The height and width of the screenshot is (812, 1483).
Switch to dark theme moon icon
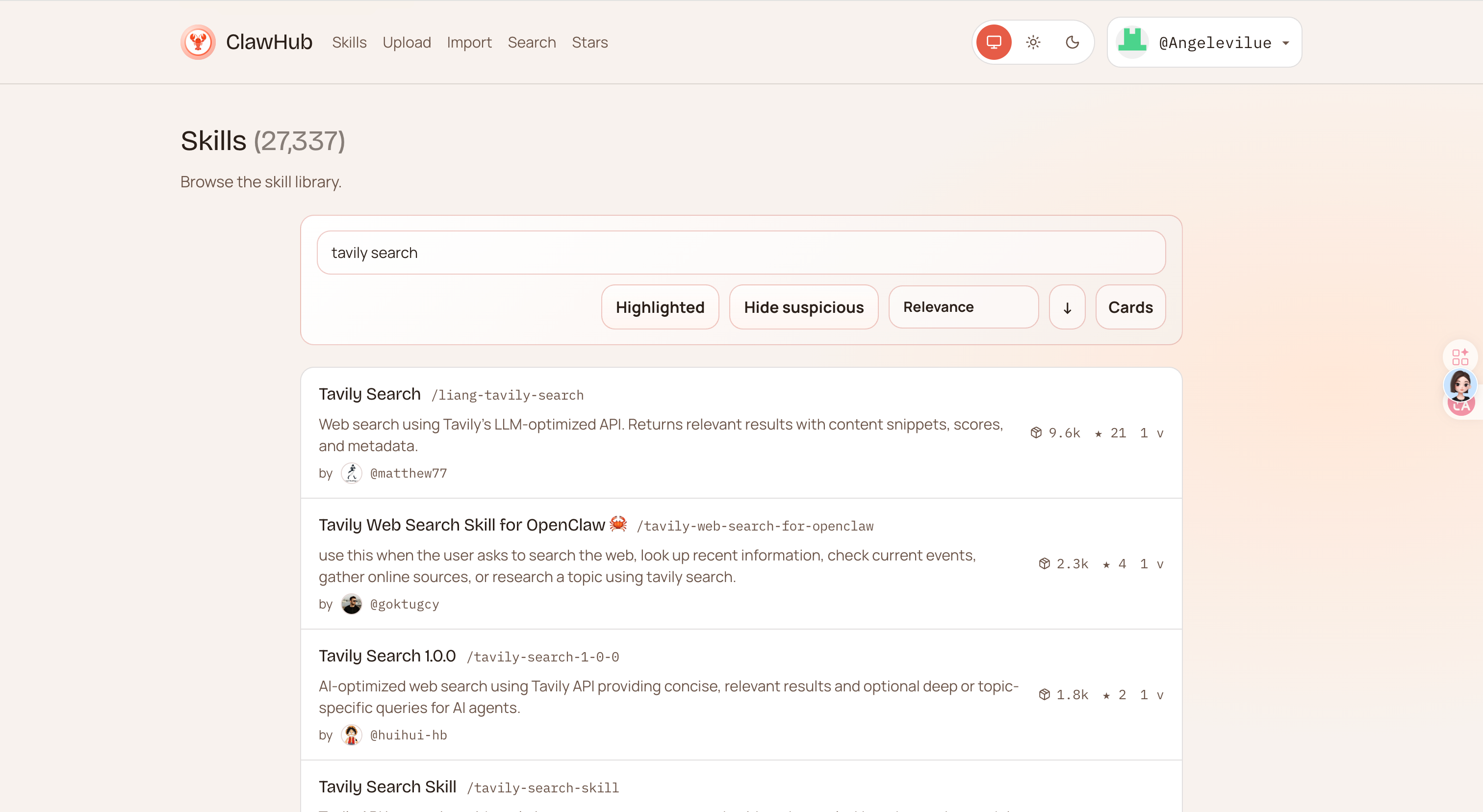coord(1072,42)
